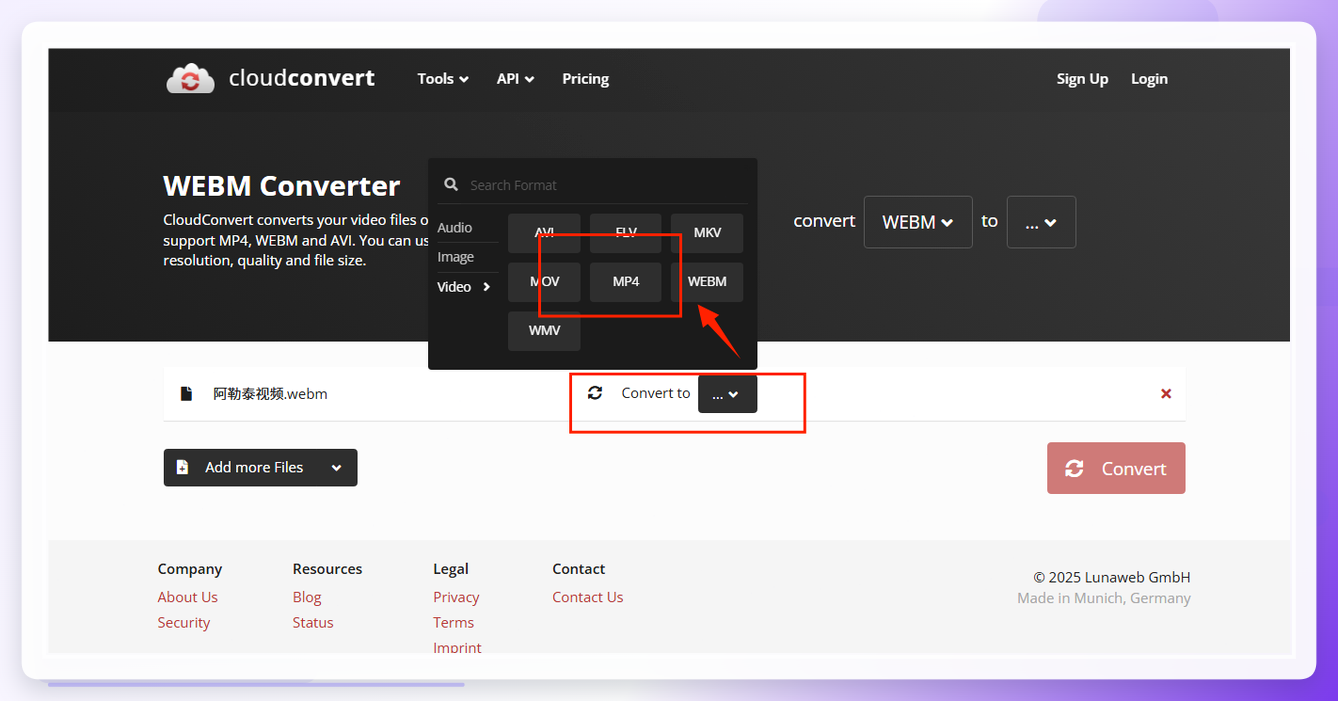Image resolution: width=1338 pixels, height=701 pixels.
Task: Click the refresh arrows icon before Convert to
Action: [x=595, y=393]
